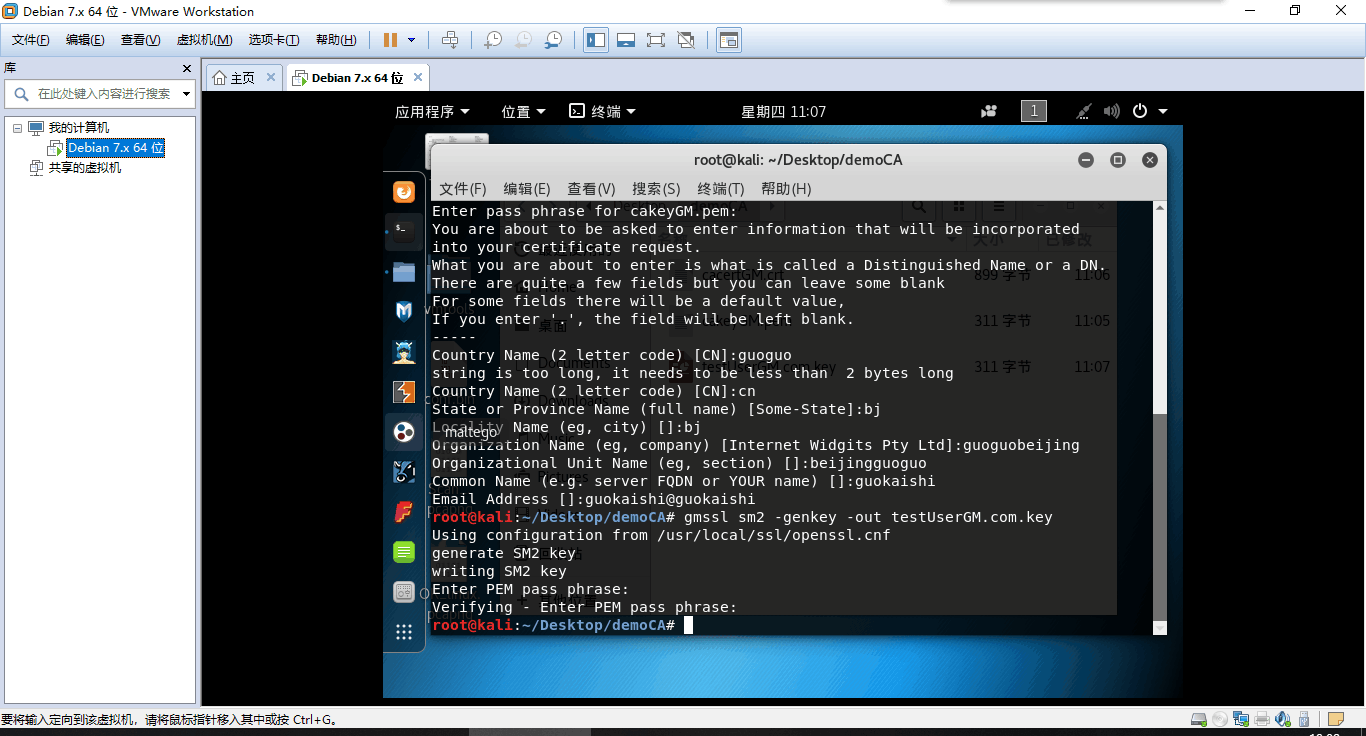Viewport: 1366px width, 736px height.
Task: Click the workspace indicator 1
Action: (1034, 111)
